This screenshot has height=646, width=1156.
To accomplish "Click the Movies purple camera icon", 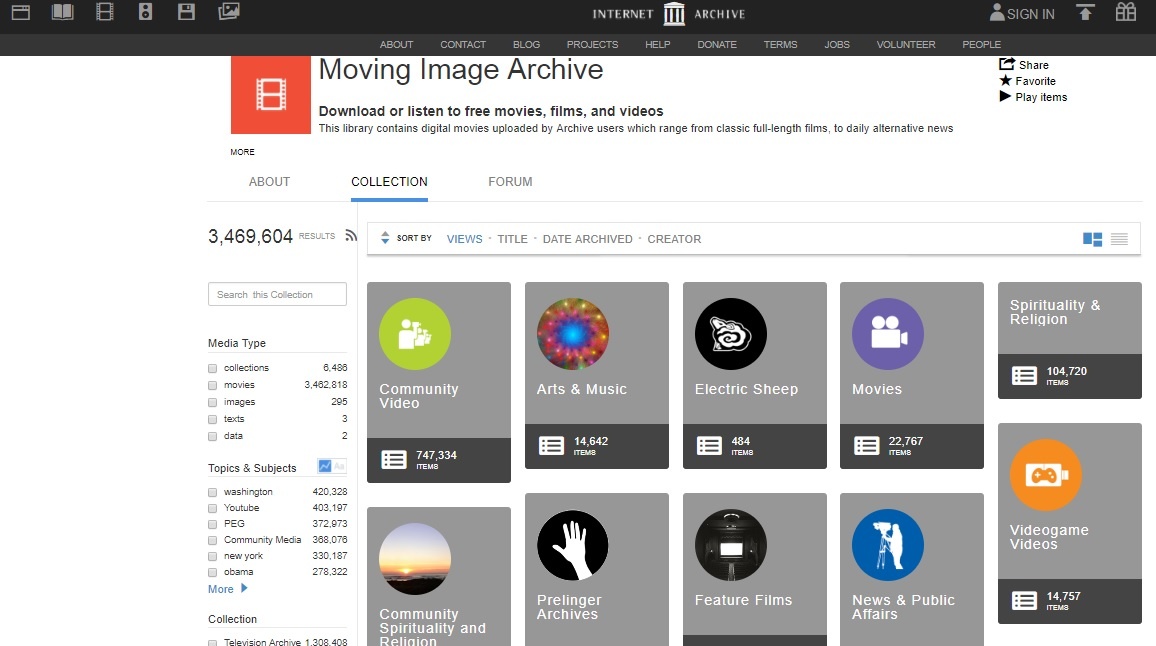I will pyautogui.click(x=888, y=334).
